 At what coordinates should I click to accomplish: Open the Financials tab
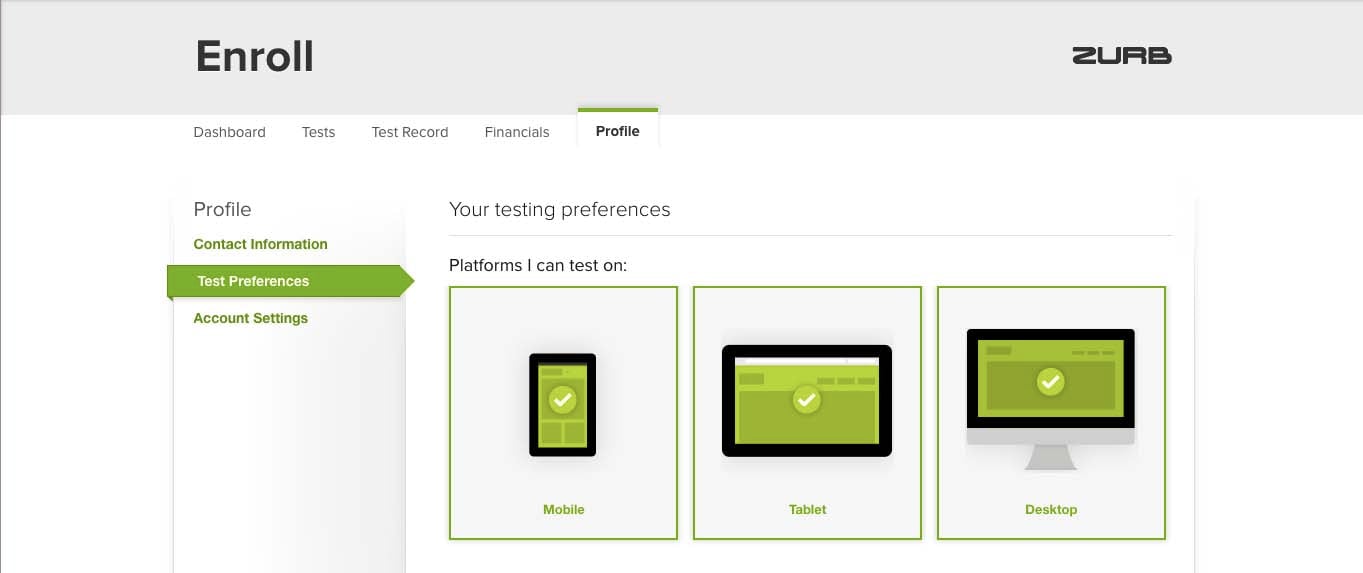tap(517, 132)
